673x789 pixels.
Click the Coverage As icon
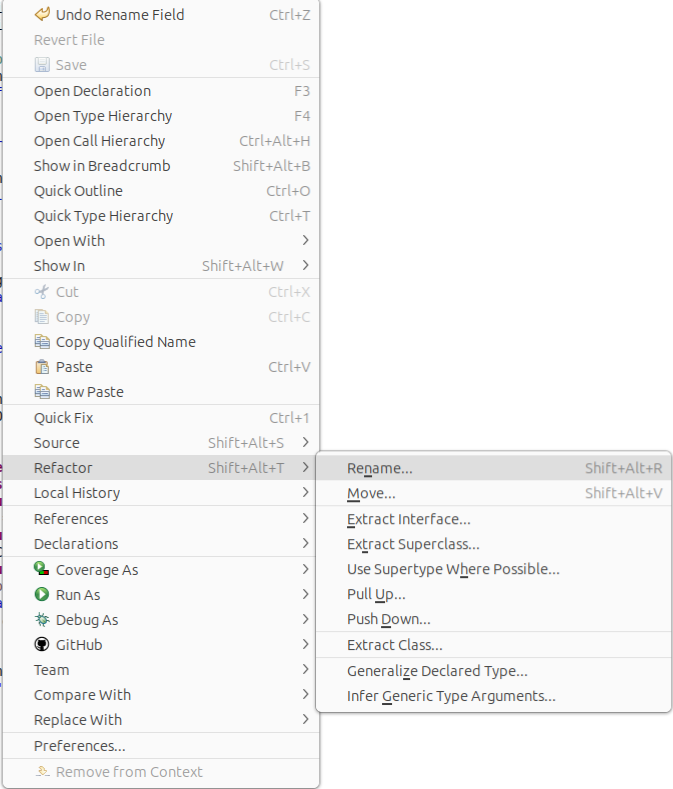(42, 569)
